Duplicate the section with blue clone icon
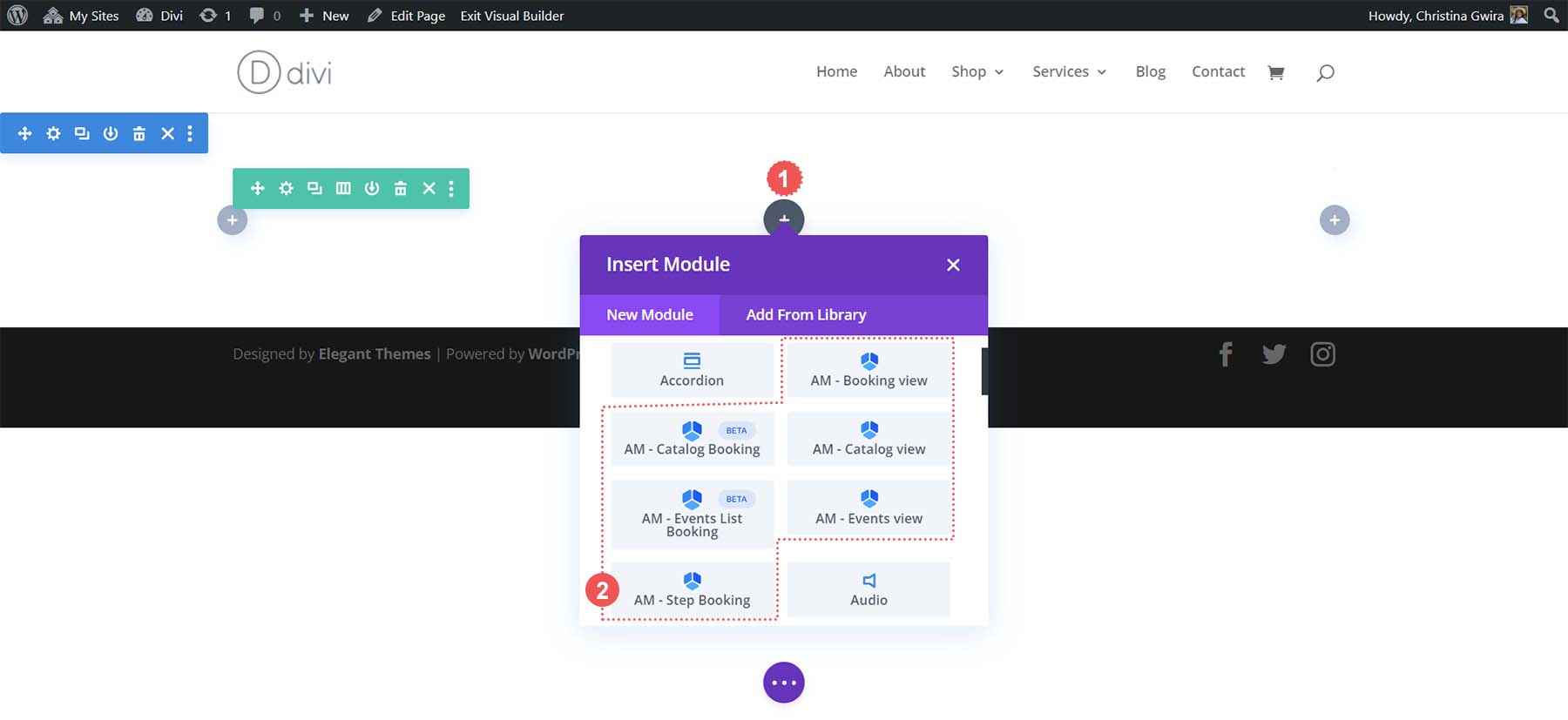Screen dimensions: 1568x720 tap(82, 133)
